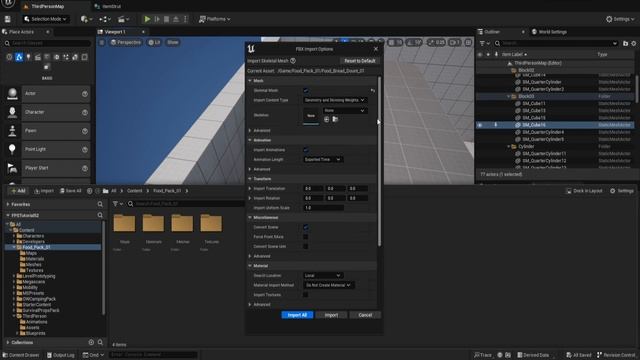Screen dimensions: 640x360
Task: Browse to skeleton asset in Content Browser icon
Action: 335,119
